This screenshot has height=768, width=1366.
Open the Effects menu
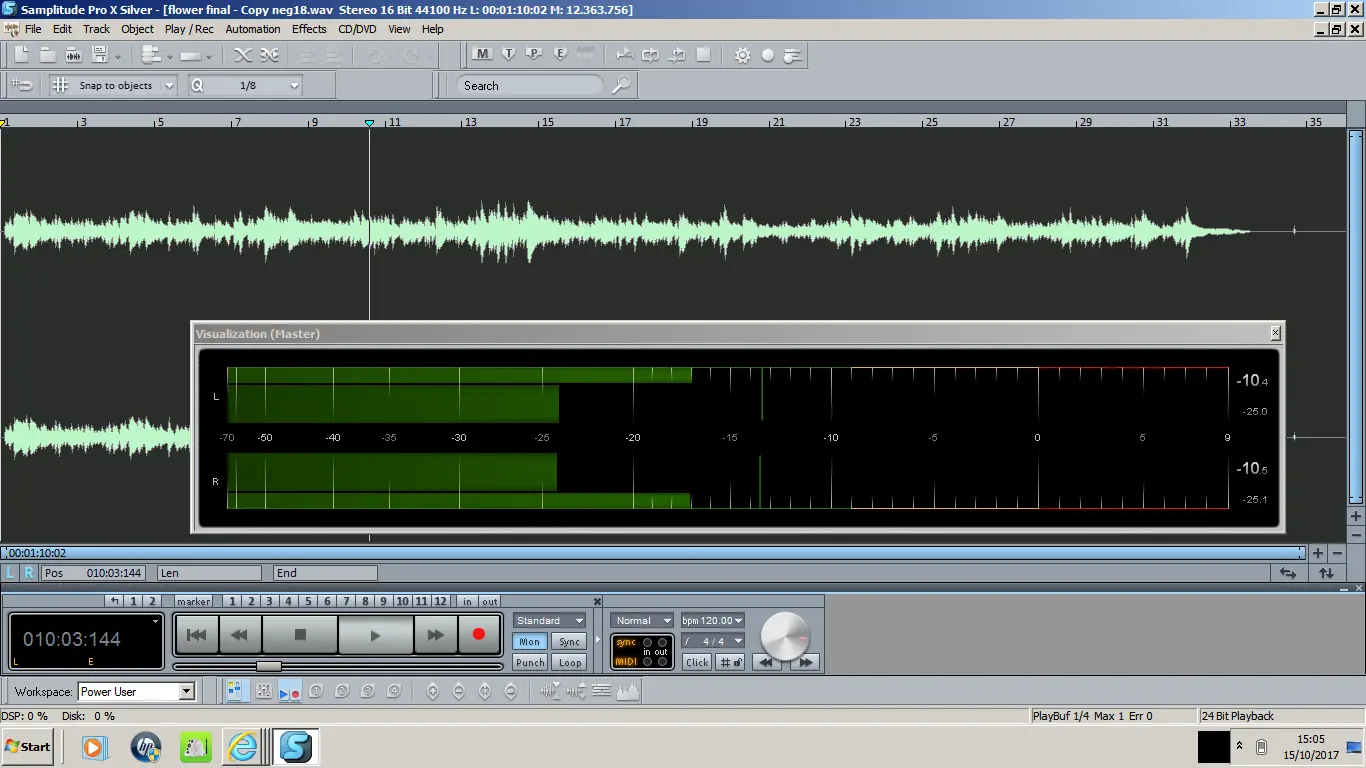[309, 29]
